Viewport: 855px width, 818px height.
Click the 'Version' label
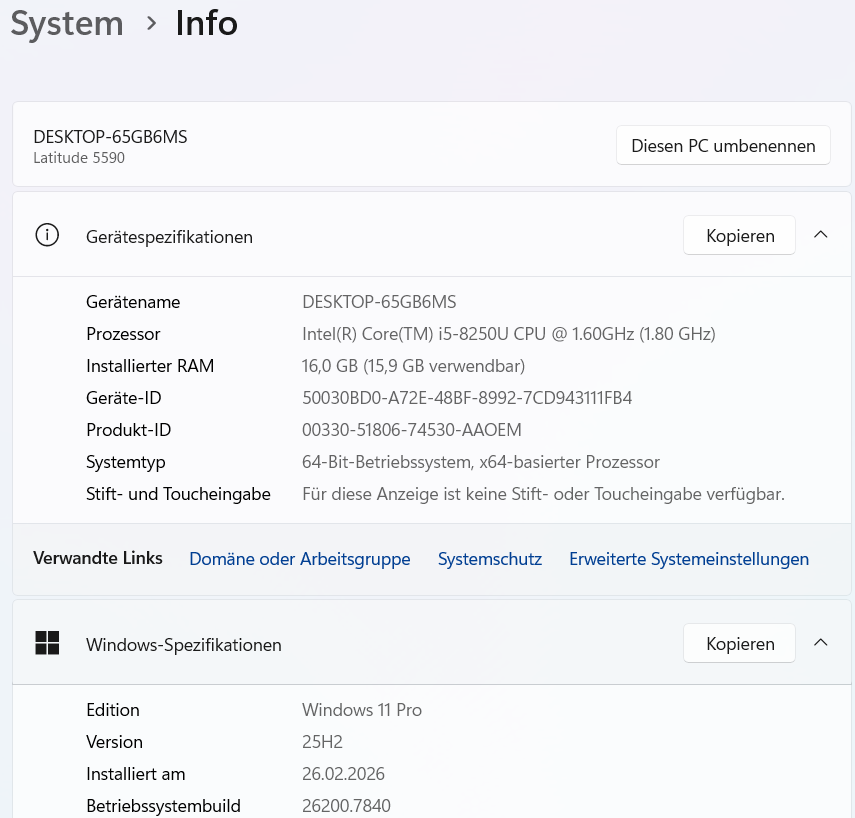pyautogui.click(x=115, y=742)
